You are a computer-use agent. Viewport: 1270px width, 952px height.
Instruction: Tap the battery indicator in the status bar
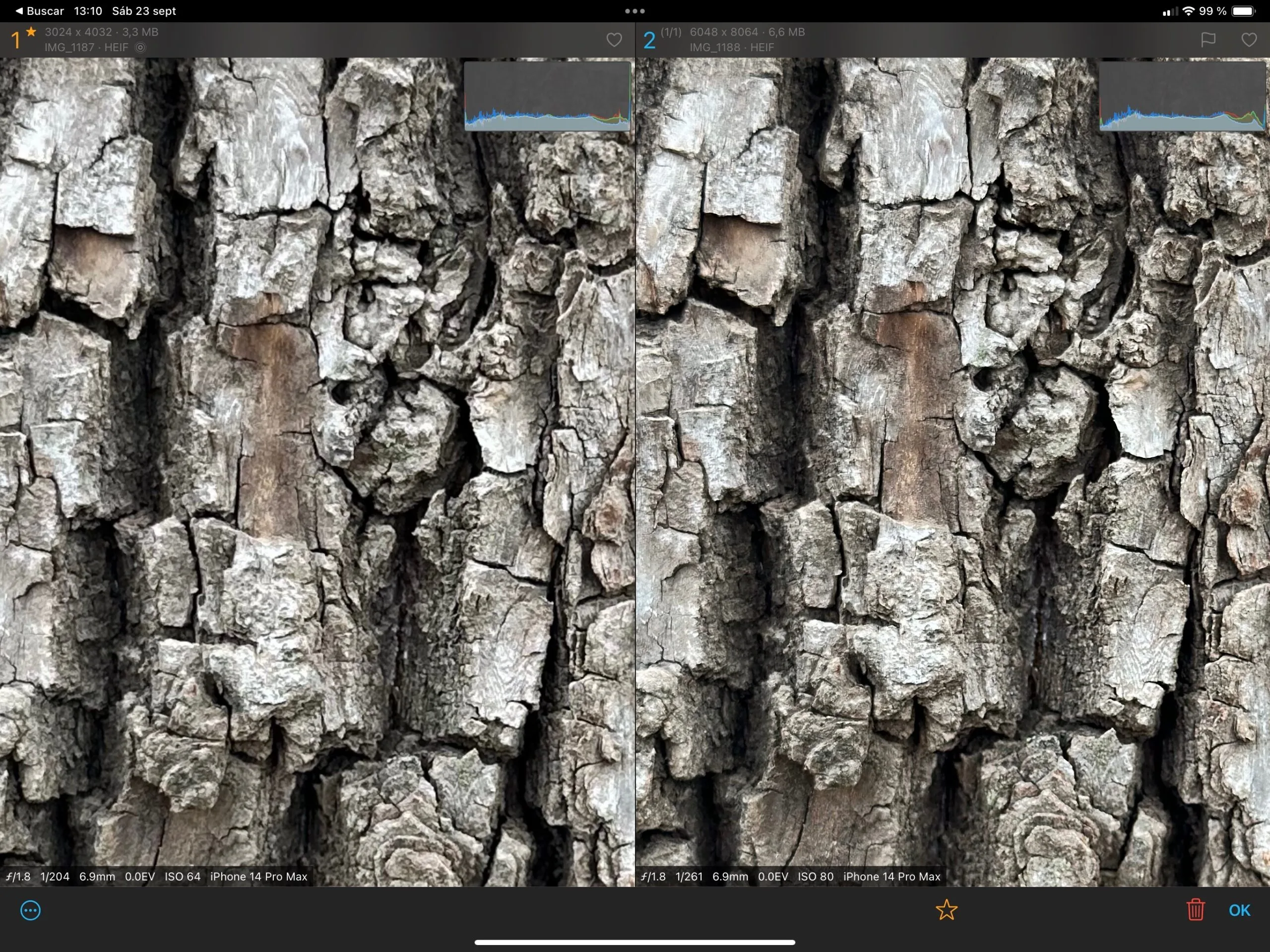[1241, 10]
